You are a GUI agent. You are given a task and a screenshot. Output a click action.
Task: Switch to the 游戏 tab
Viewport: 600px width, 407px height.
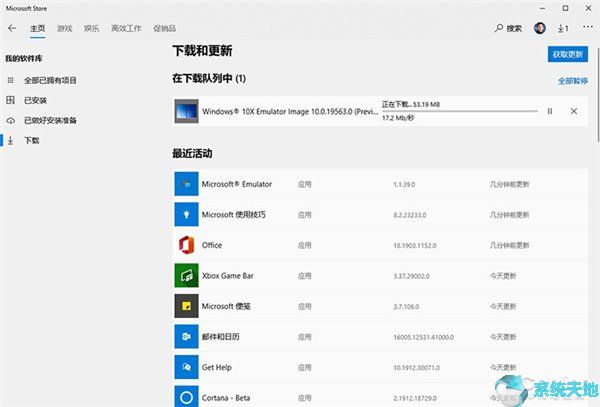(x=65, y=28)
